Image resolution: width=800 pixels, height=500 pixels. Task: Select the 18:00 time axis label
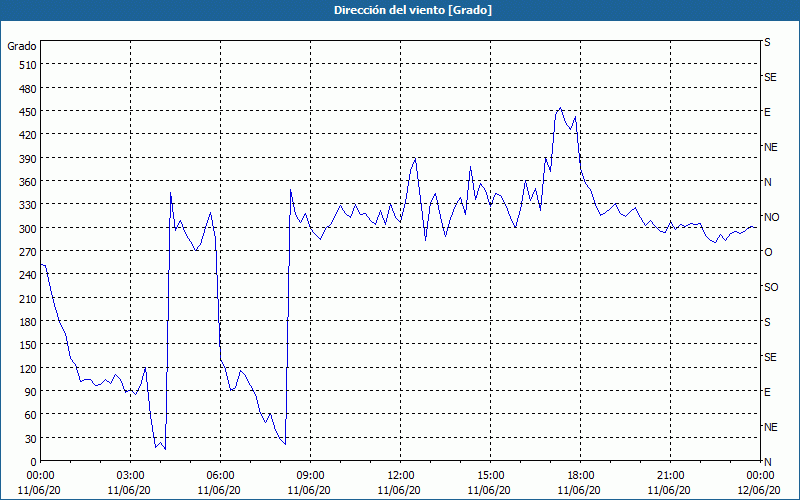coord(580,476)
